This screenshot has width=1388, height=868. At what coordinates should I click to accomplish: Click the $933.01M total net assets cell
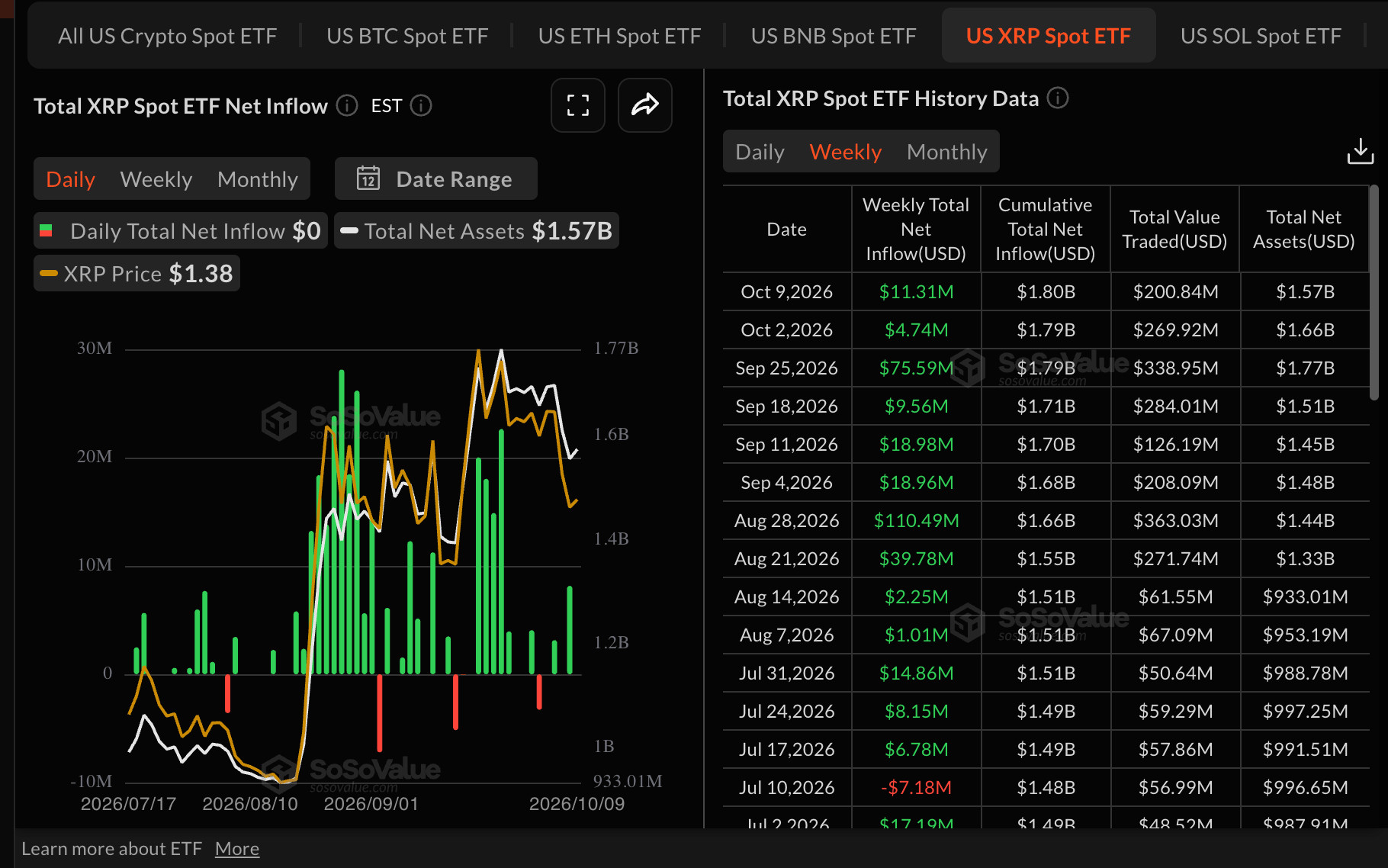click(x=1305, y=596)
